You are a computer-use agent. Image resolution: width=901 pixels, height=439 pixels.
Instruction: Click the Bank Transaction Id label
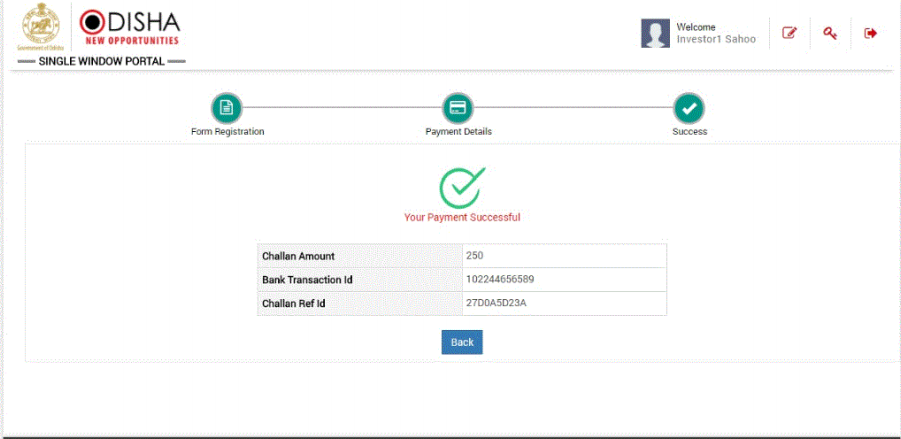pos(307,280)
